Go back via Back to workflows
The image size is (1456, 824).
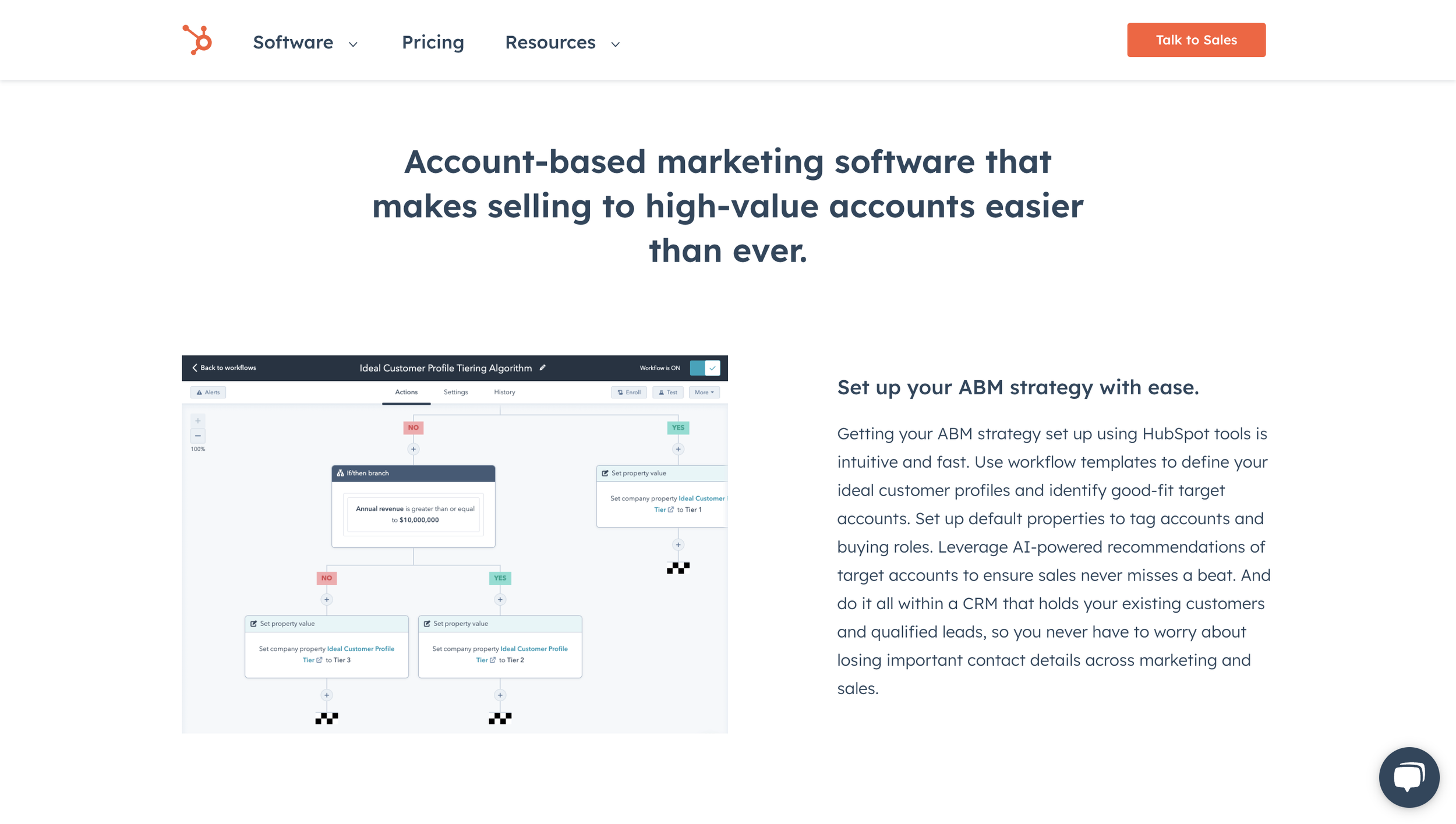(x=224, y=367)
